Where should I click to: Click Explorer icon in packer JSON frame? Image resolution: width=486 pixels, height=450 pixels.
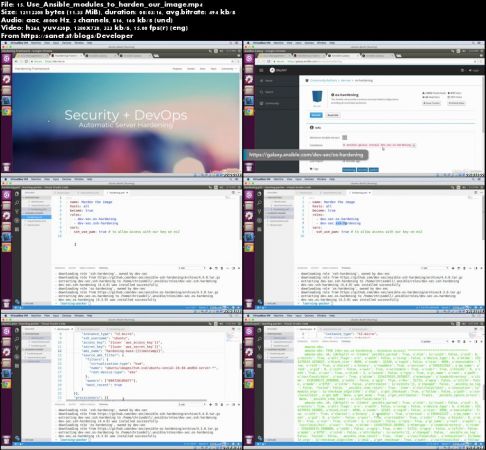(17, 330)
